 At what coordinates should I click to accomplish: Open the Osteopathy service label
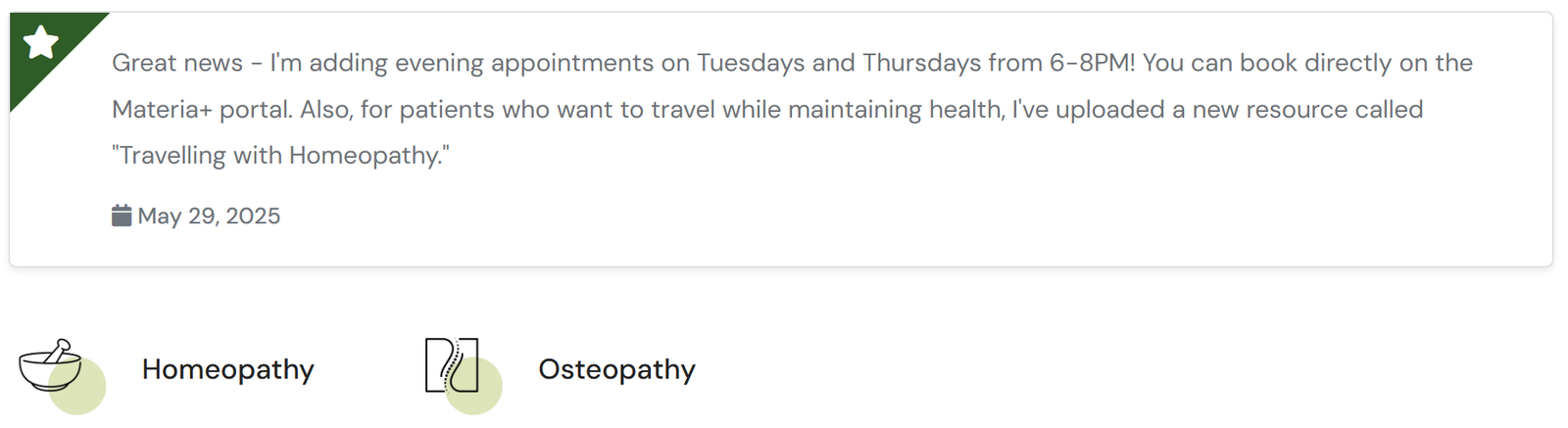pos(616,369)
